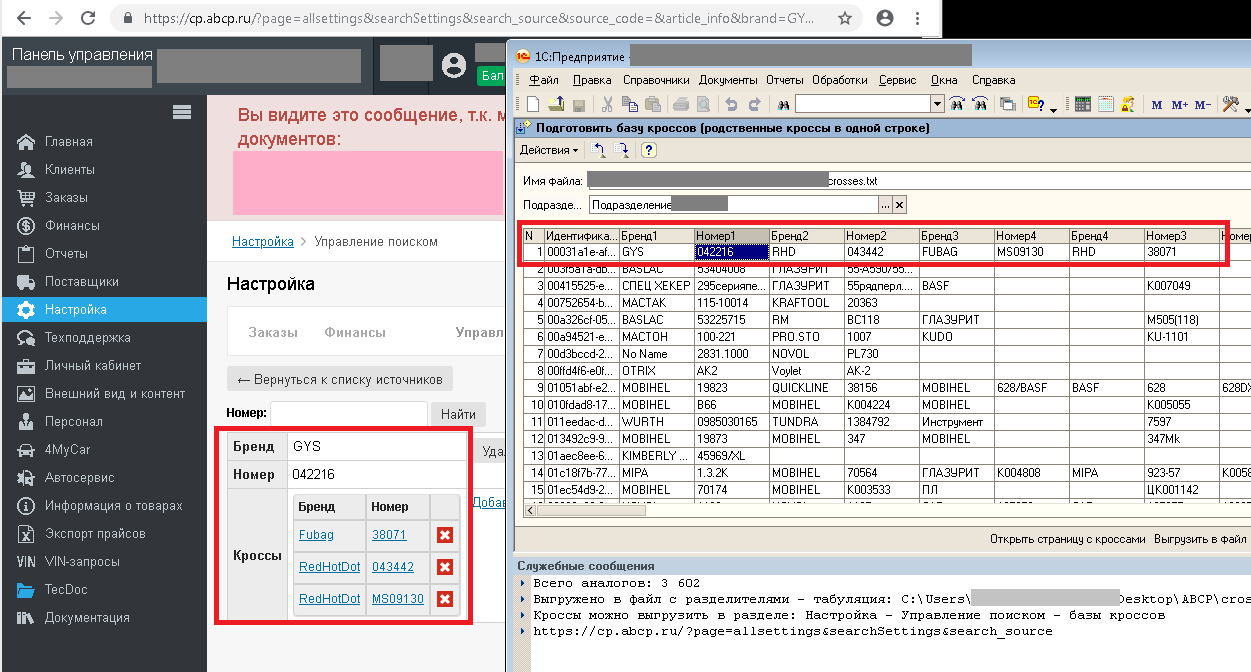
Task: Open the question-mark help icon next to Действия
Action: point(648,150)
